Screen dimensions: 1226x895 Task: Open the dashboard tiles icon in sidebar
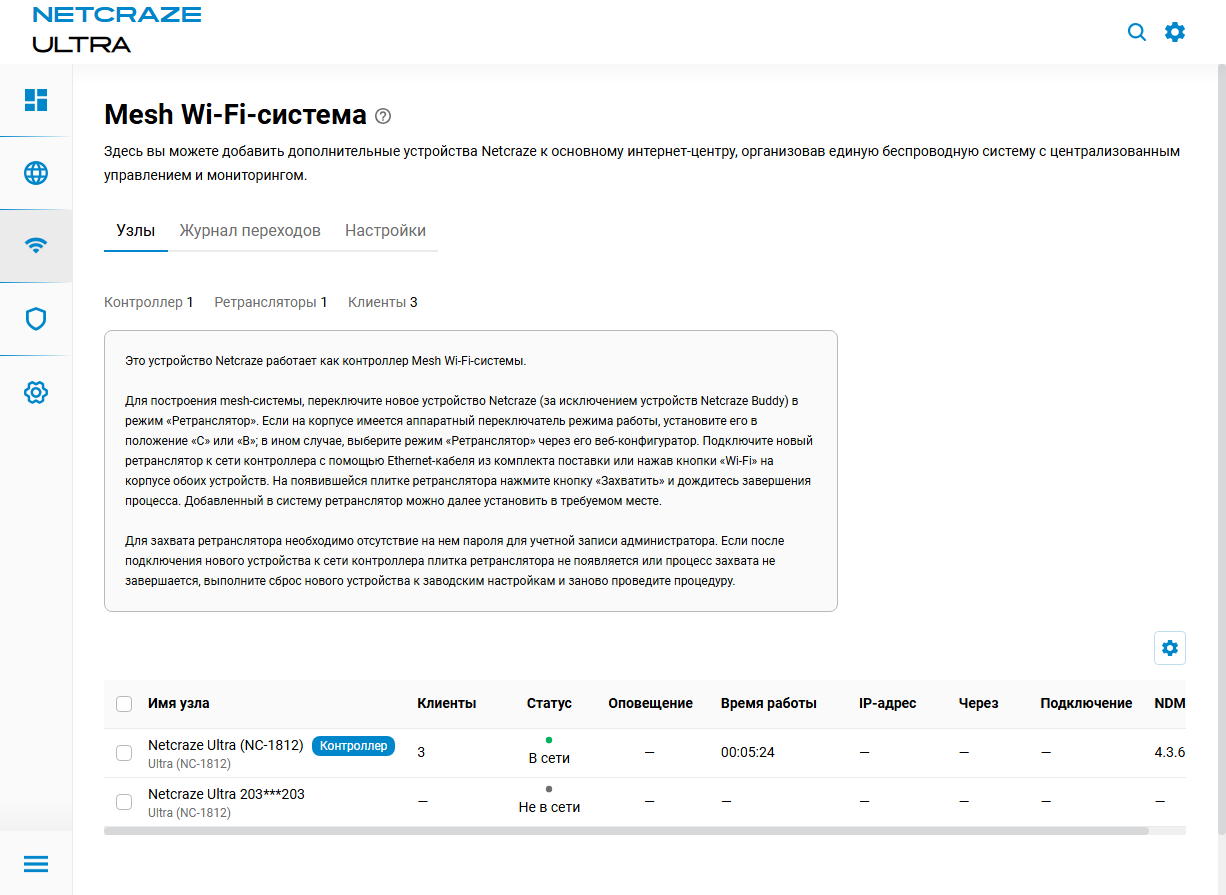(36, 100)
